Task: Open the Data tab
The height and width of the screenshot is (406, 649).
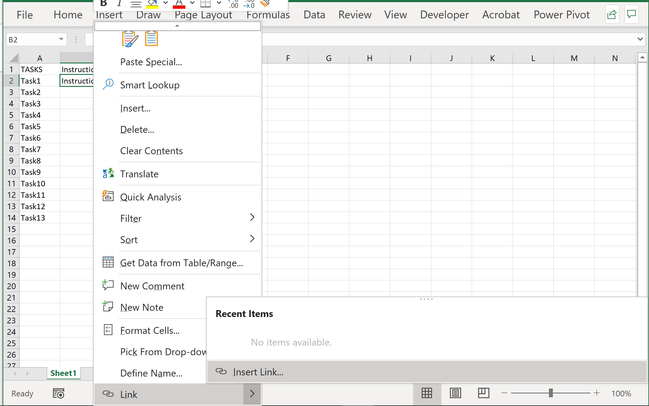Action: click(x=314, y=15)
